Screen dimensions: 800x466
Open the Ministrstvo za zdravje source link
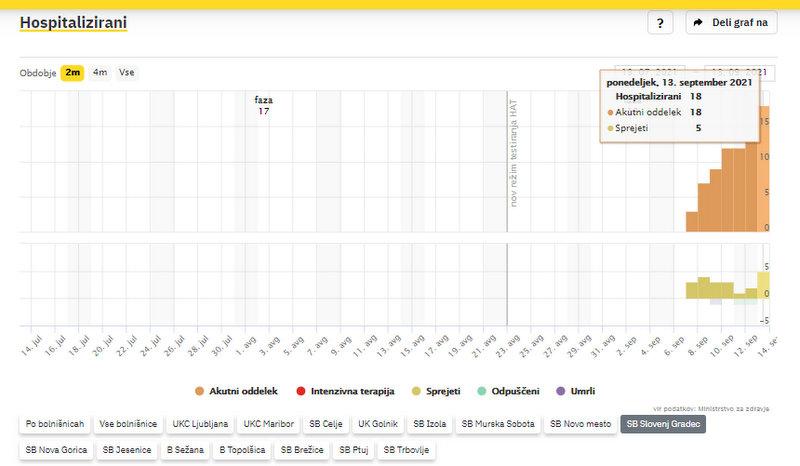pyautogui.click(x=738, y=408)
